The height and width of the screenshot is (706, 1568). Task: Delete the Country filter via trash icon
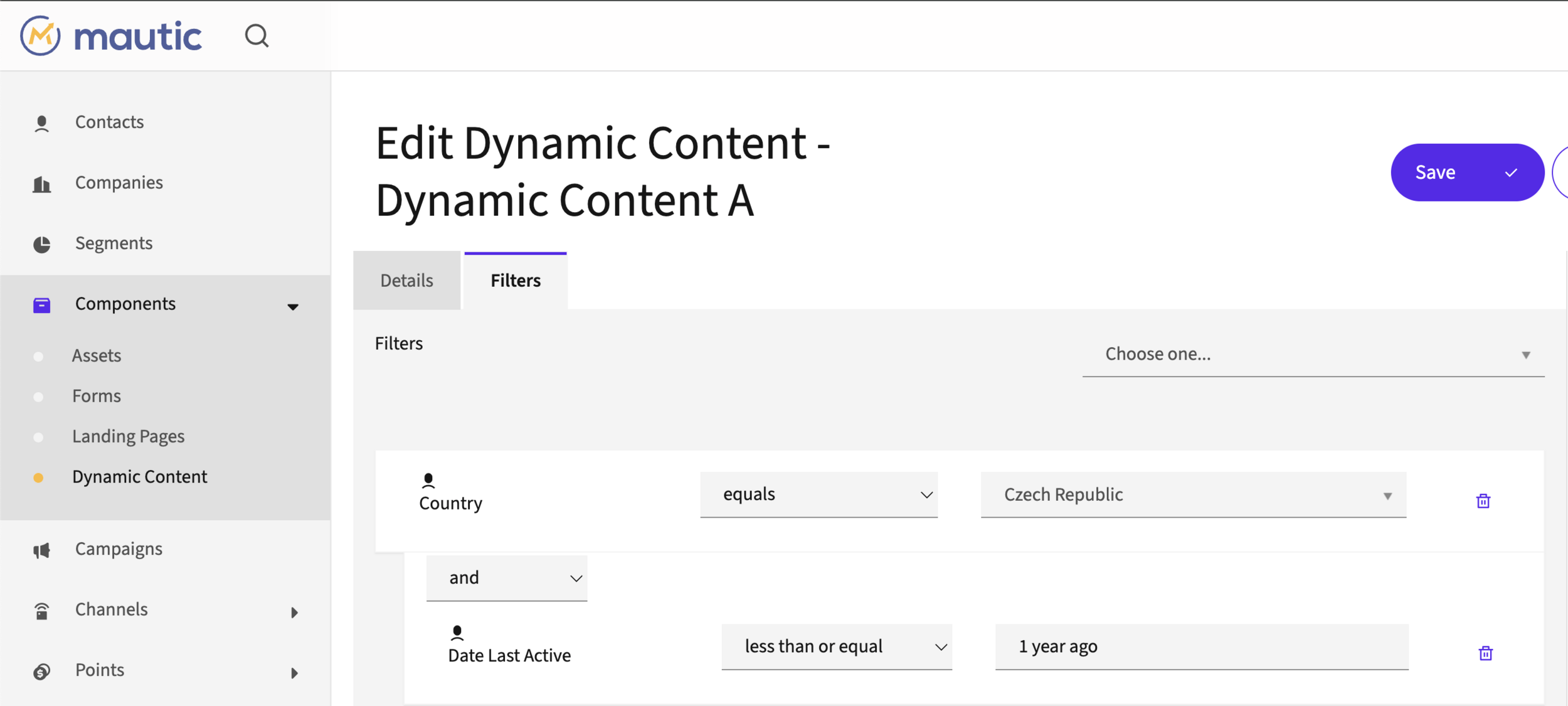(x=1483, y=501)
